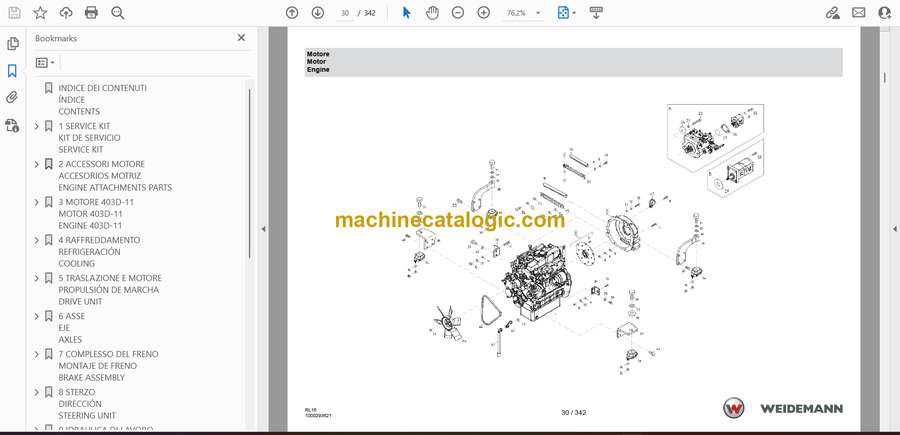This screenshot has width=900, height=435.
Task: Click the page number input field
Action: point(345,13)
